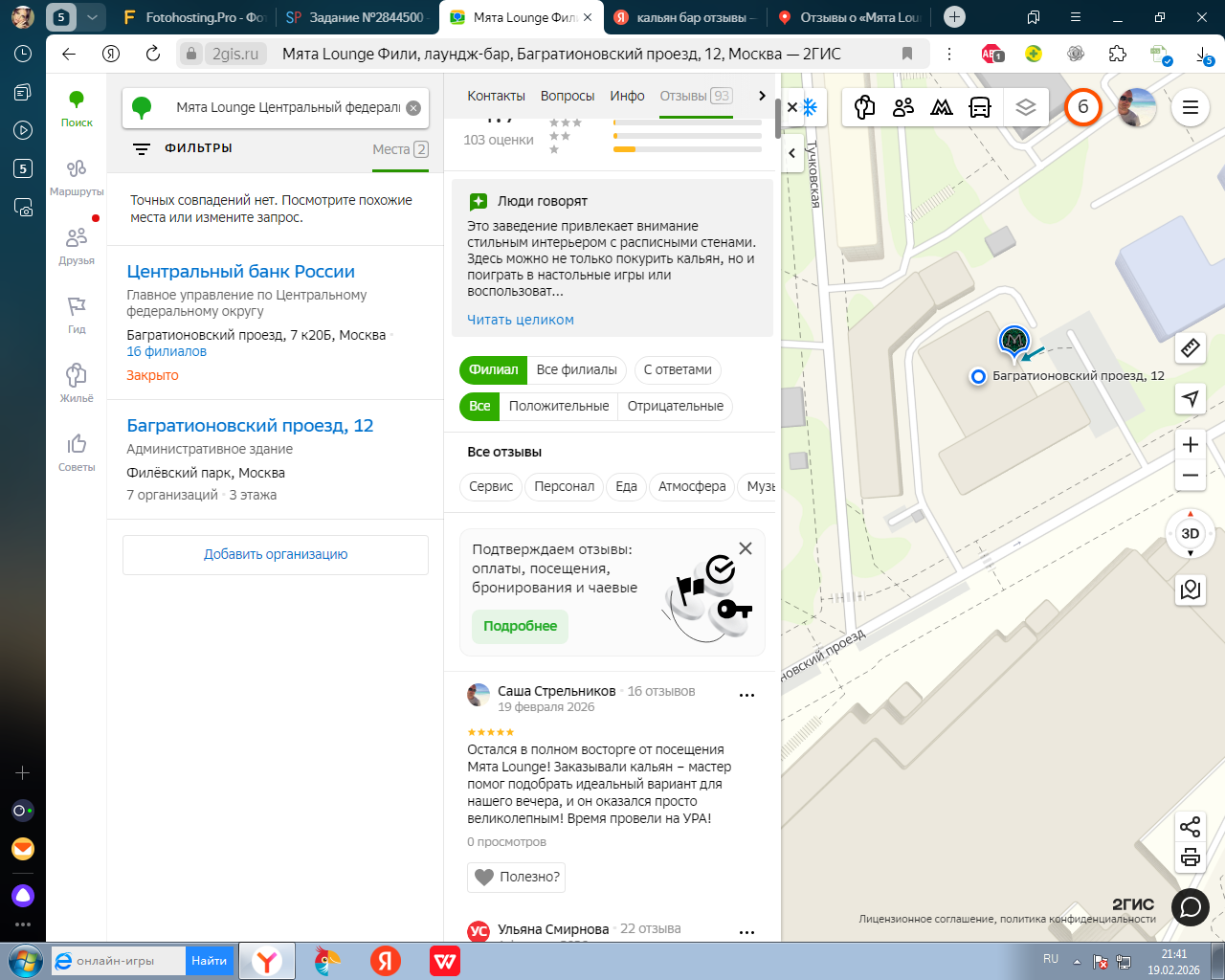Open the Друзья friends section

[x=77, y=245]
